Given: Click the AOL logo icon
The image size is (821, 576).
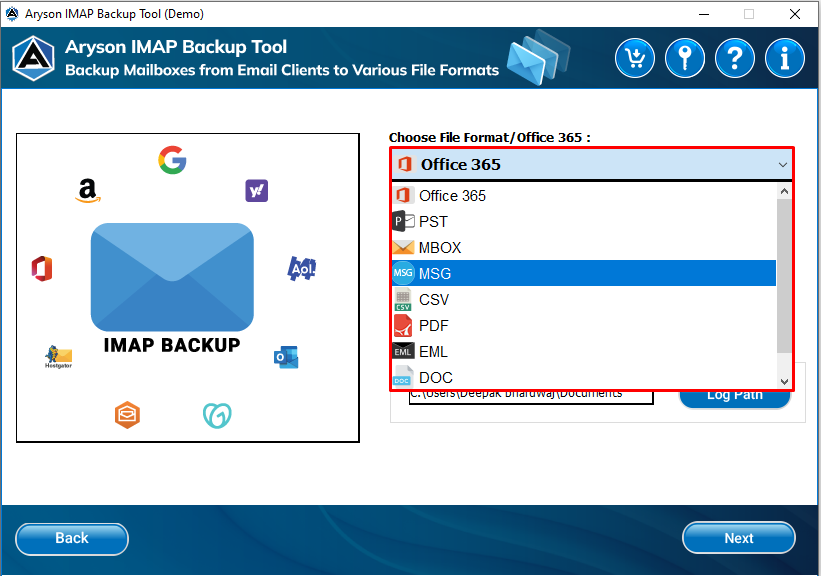Looking at the screenshot, I should [302, 269].
